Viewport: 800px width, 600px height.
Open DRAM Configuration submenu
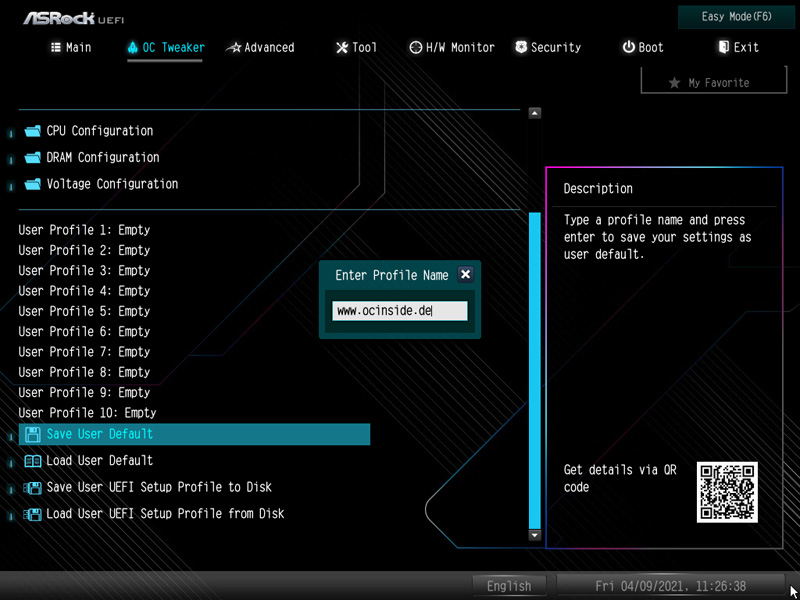click(103, 158)
